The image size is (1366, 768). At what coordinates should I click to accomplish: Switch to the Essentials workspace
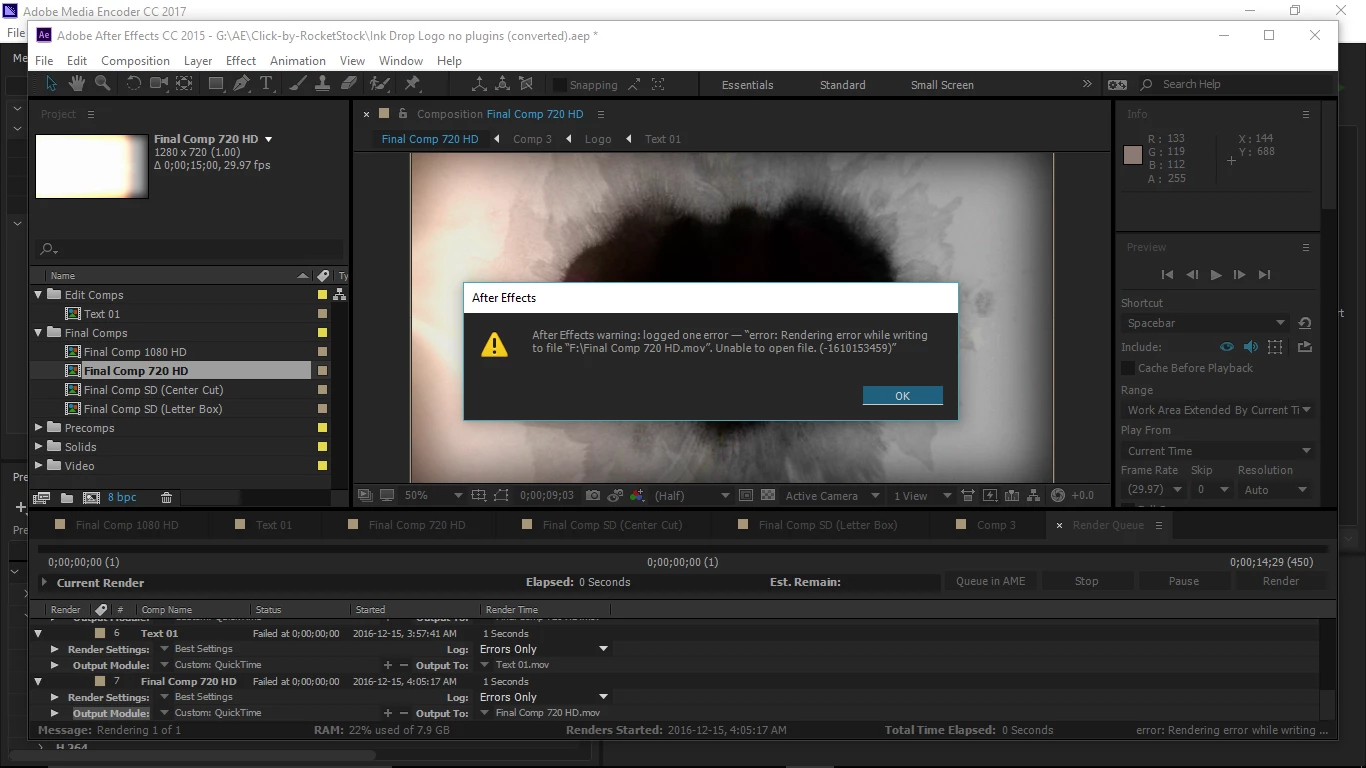(748, 85)
